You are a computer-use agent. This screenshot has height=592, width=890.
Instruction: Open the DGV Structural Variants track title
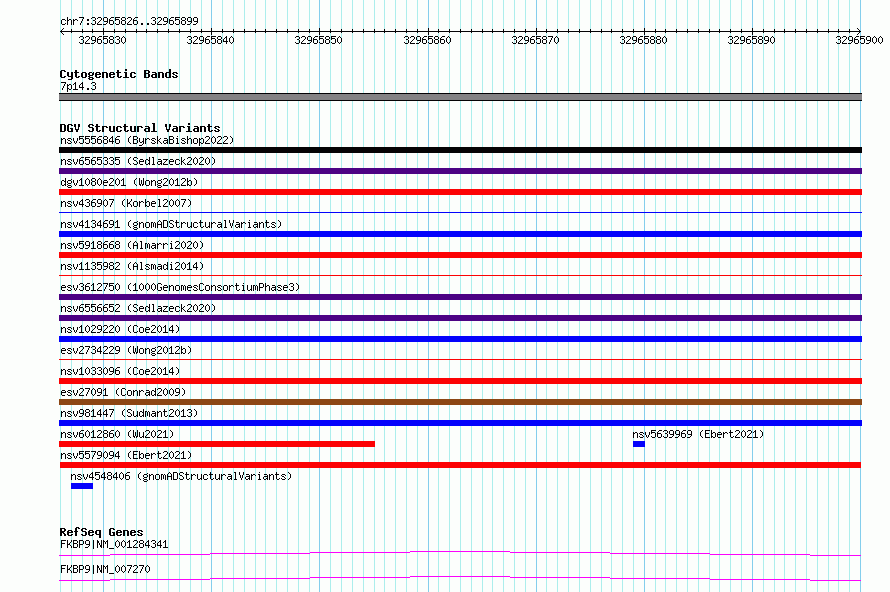point(140,128)
